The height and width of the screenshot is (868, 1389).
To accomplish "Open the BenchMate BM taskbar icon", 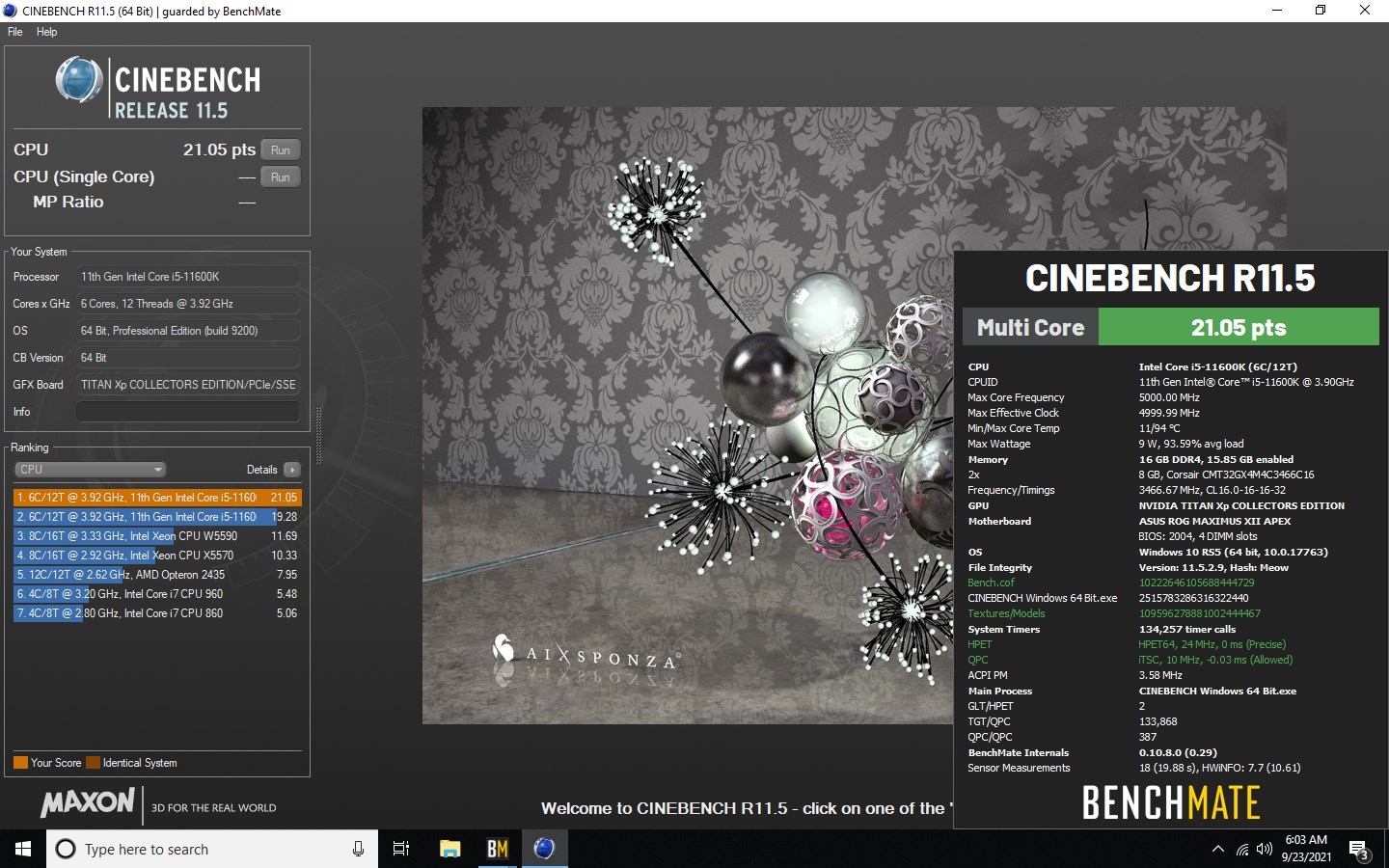I will (498, 849).
